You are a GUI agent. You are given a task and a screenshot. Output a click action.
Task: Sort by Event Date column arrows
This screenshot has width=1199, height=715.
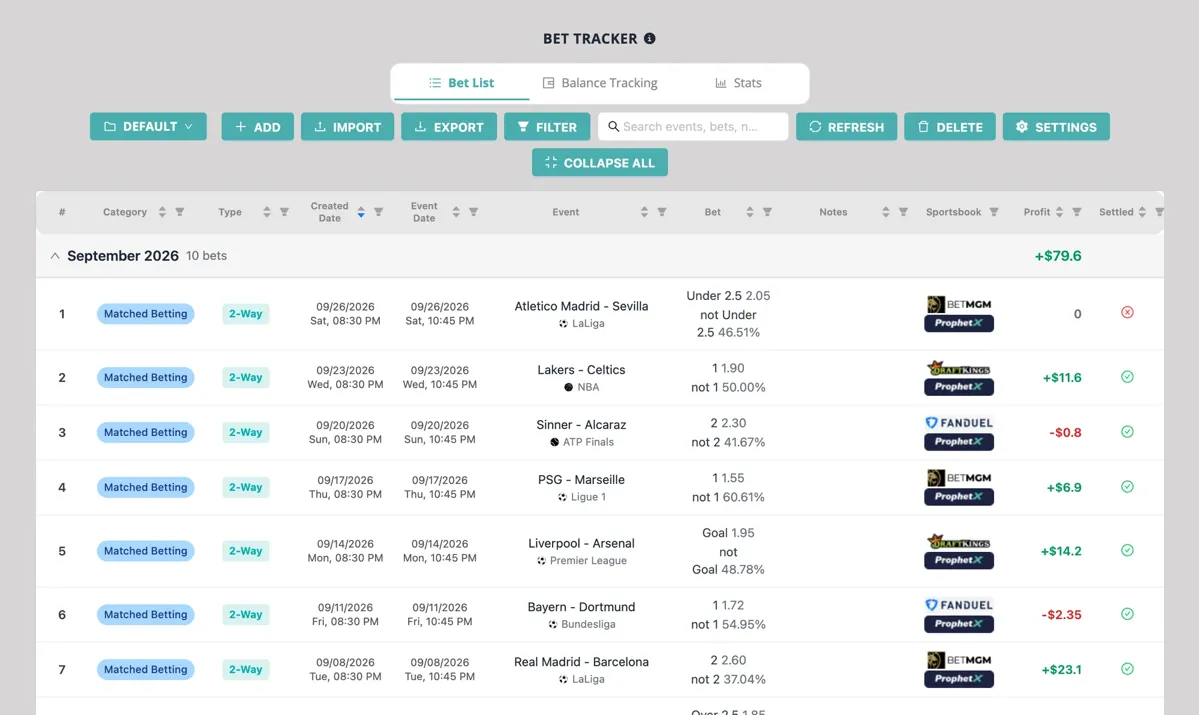pyautogui.click(x=456, y=212)
